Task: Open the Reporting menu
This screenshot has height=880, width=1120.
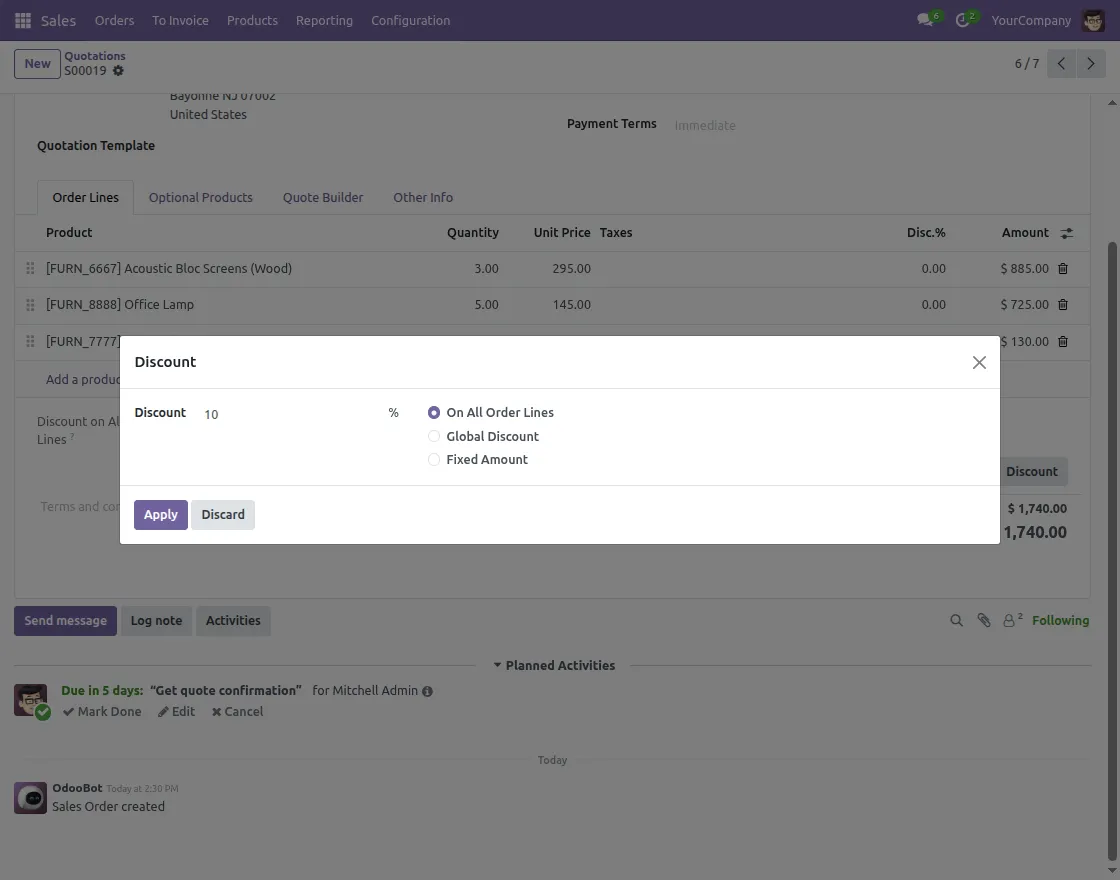Action: tap(324, 20)
